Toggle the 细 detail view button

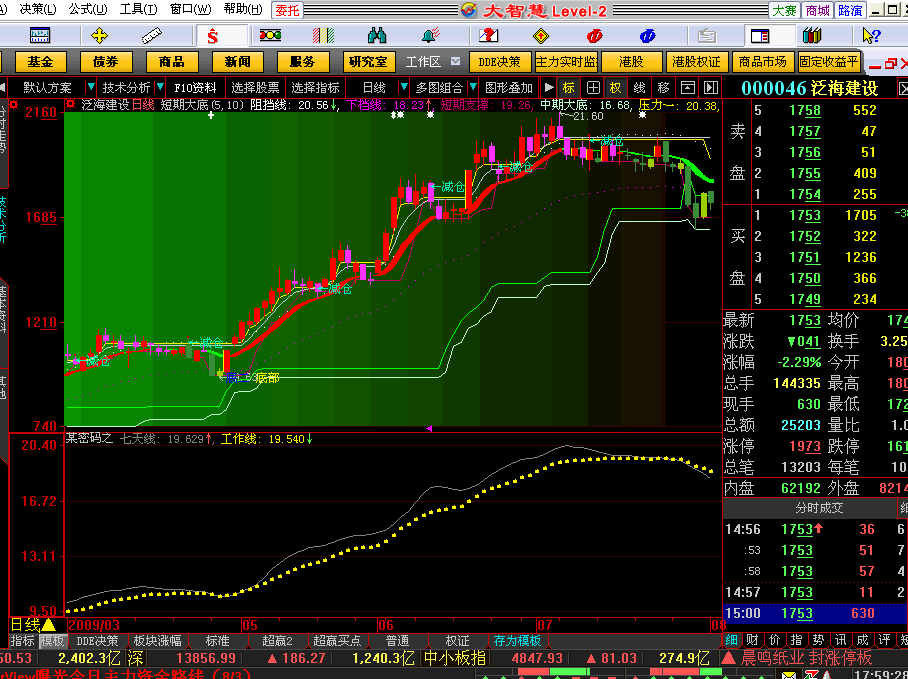pos(731,640)
